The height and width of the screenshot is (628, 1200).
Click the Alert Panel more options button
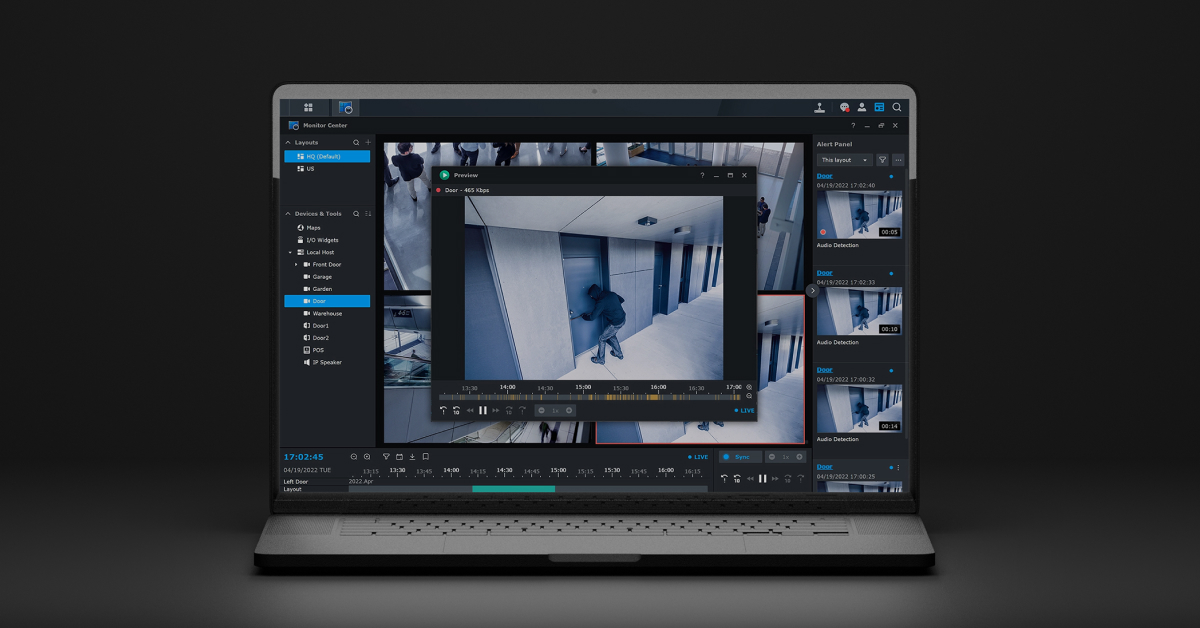click(898, 160)
